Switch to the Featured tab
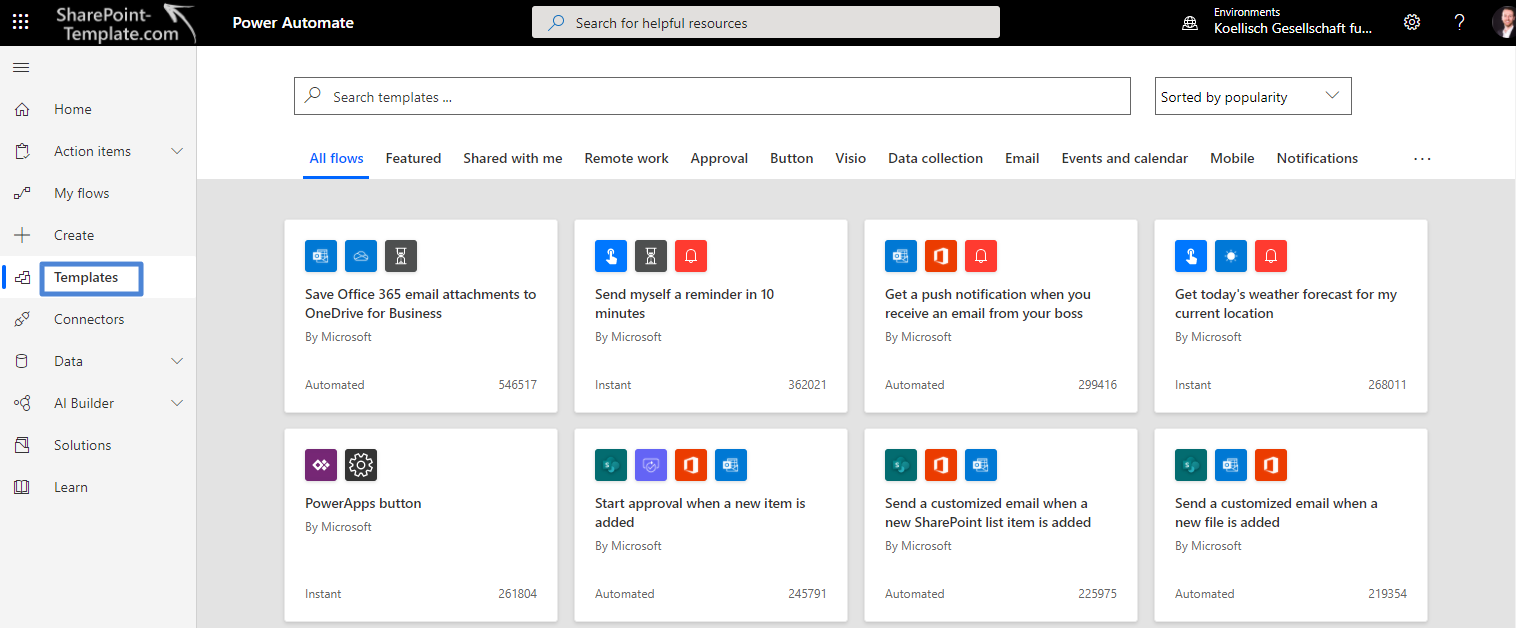 [x=413, y=158]
